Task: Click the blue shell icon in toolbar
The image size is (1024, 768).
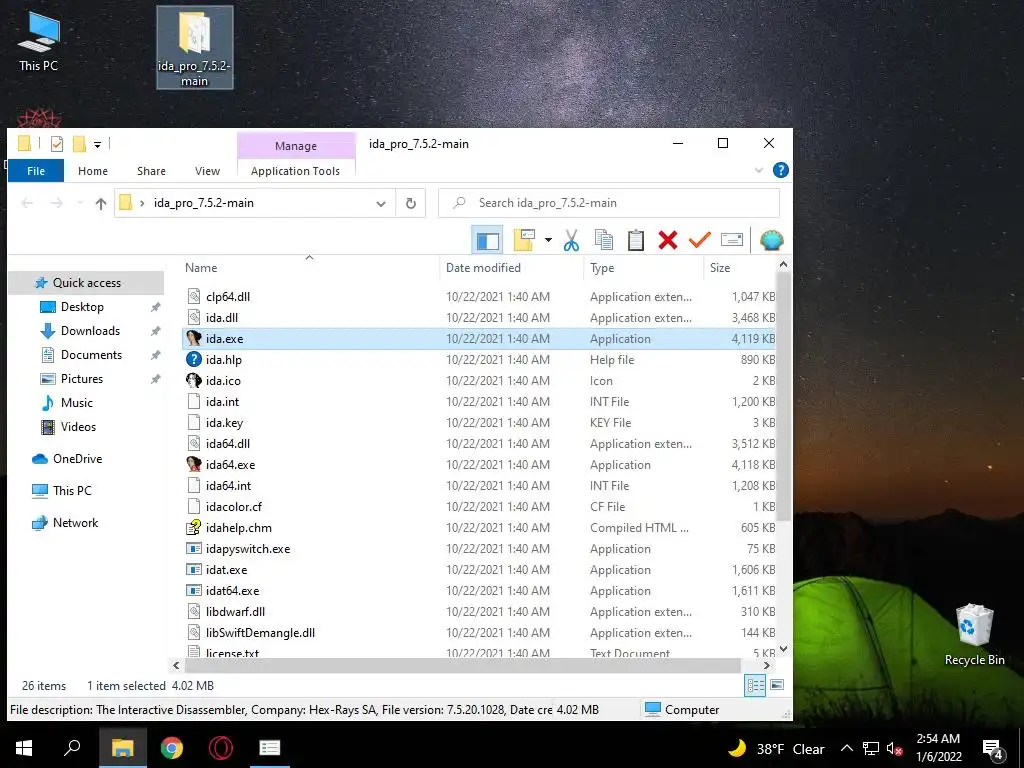Action: 771,240
